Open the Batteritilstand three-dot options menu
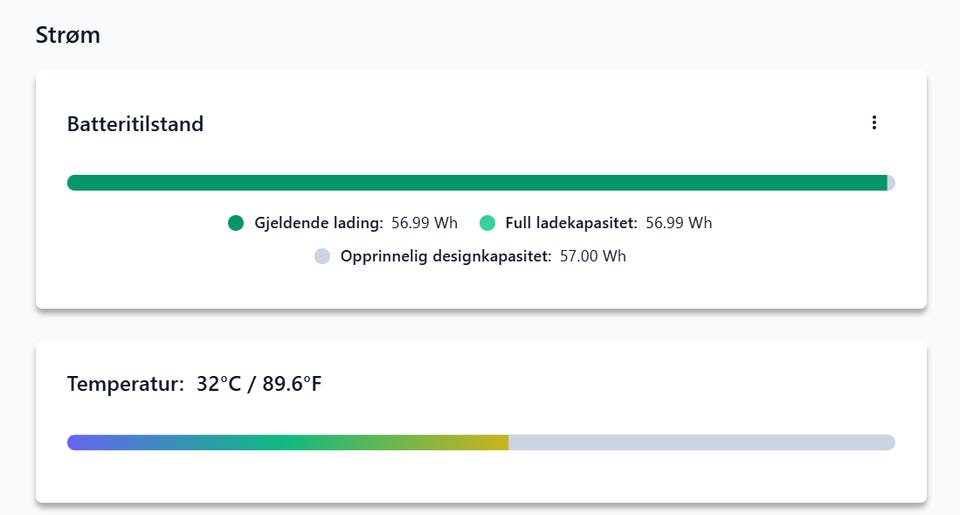Viewport: 960px width, 515px height. (x=874, y=123)
